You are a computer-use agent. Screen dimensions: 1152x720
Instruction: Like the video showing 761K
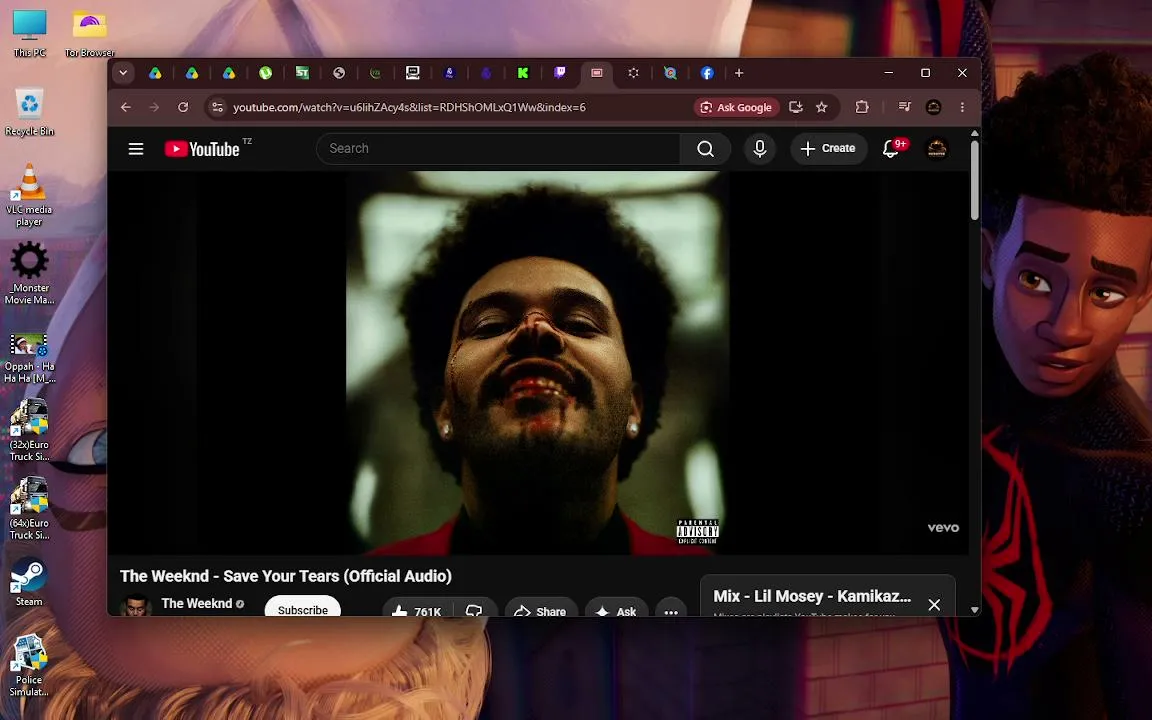(x=417, y=610)
